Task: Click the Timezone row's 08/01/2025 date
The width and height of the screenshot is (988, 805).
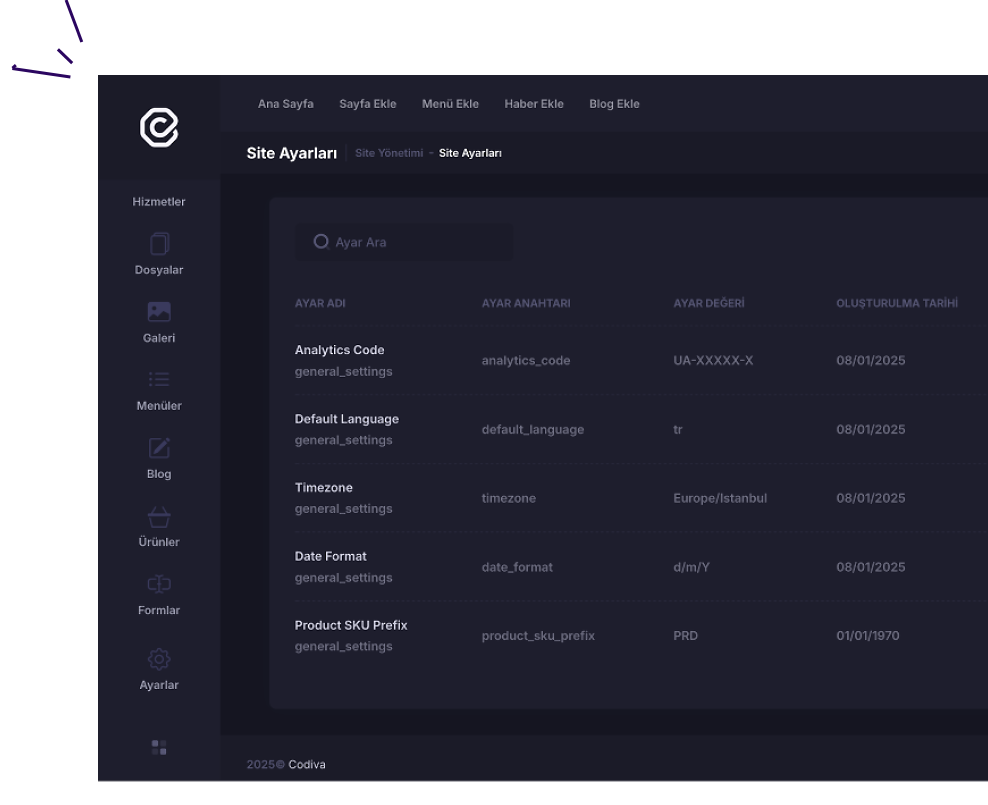Action: point(871,498)
